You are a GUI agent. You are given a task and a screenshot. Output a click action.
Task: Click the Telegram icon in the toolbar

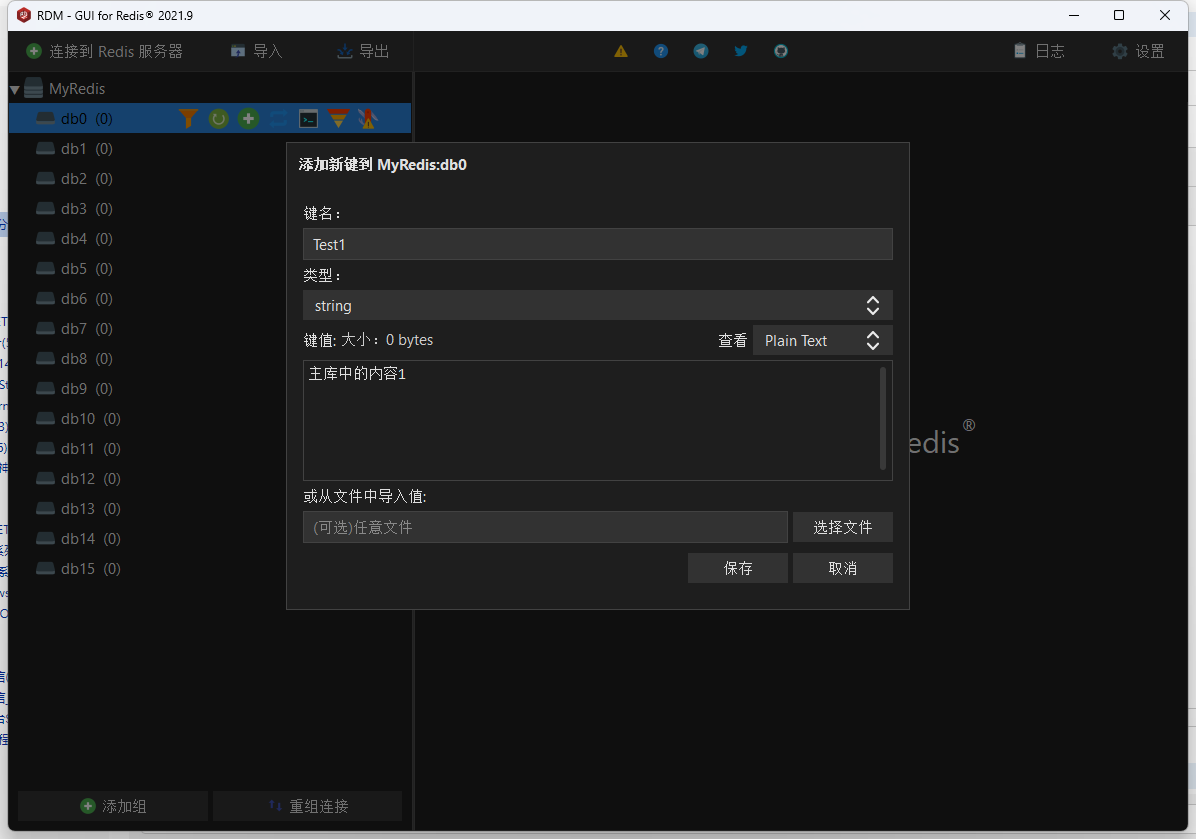(x=701, y=51)
